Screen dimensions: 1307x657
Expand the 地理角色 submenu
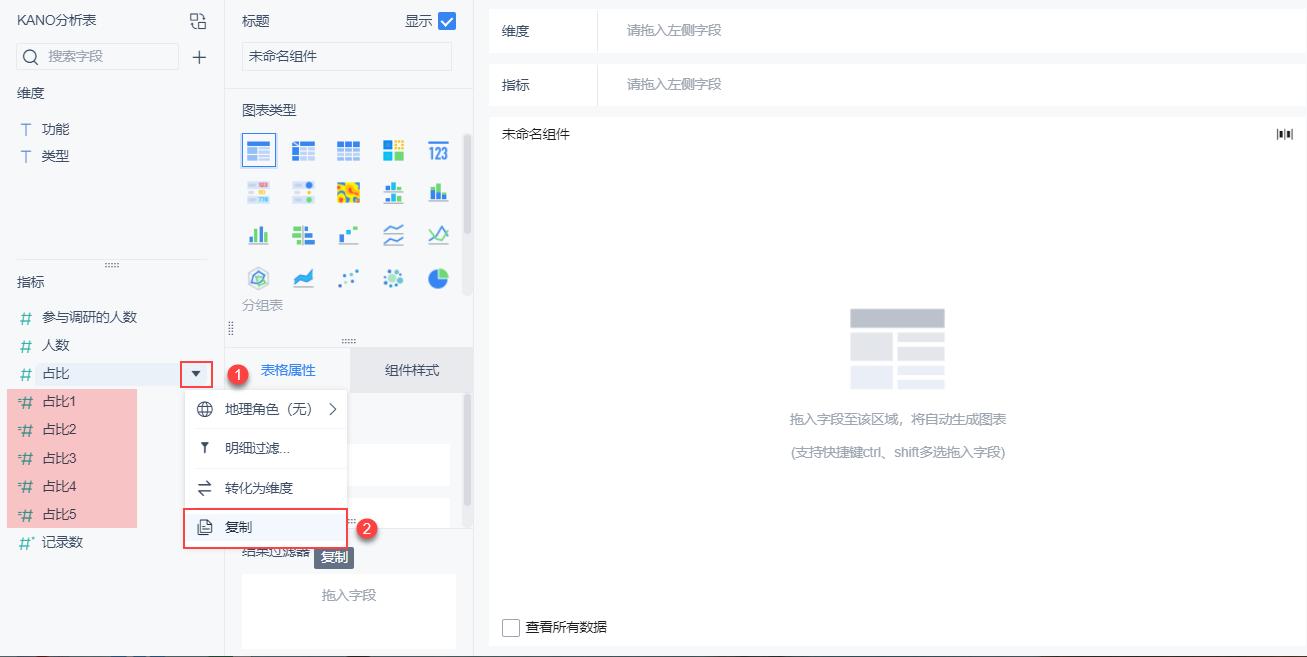point(265,409)
